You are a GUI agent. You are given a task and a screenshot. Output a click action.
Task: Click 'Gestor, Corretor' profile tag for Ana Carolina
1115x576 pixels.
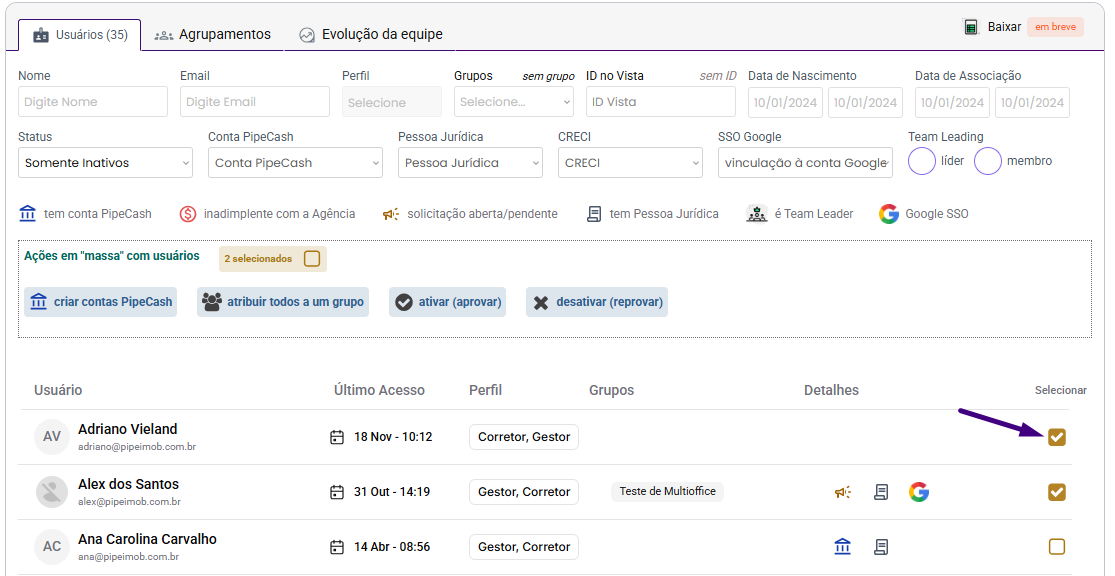[x=524, y=547]
